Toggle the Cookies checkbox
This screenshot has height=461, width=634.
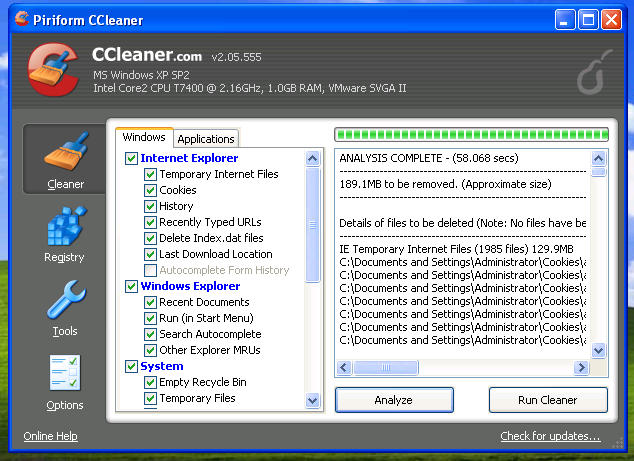click(150, 190)
